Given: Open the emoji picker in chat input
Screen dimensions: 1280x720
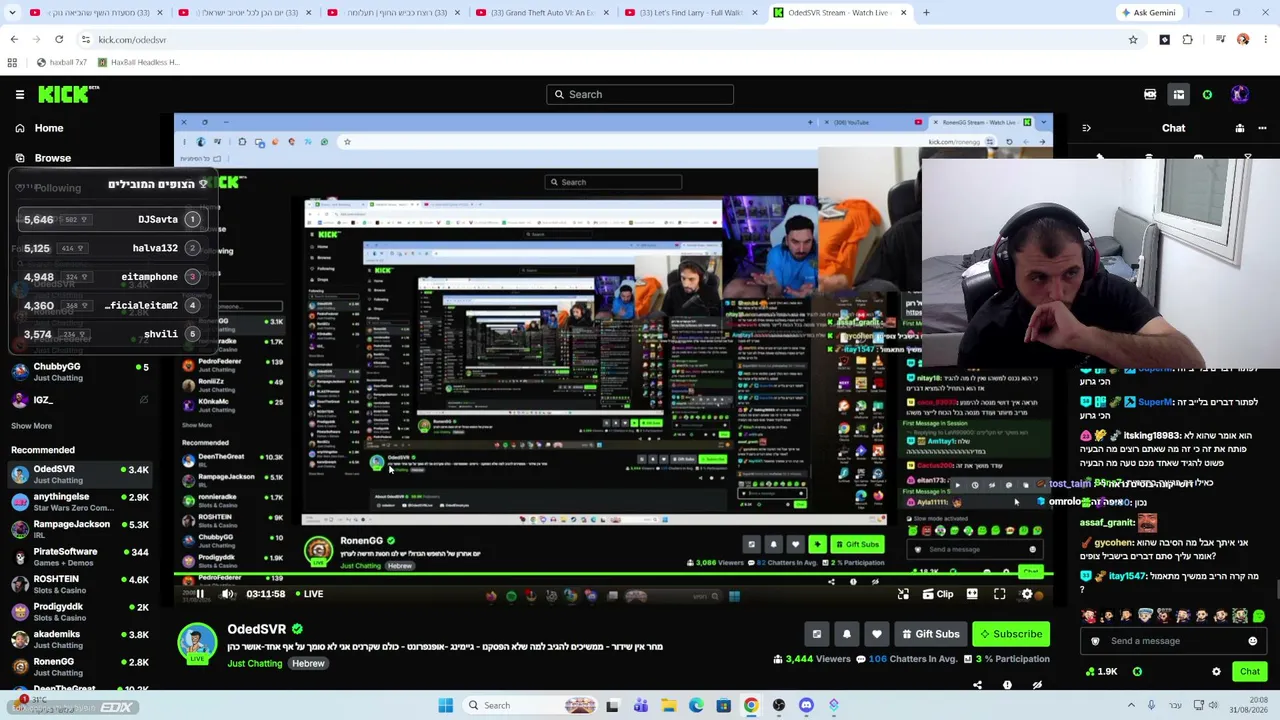Looking at the screenshot, I should tap(1252, 641).
